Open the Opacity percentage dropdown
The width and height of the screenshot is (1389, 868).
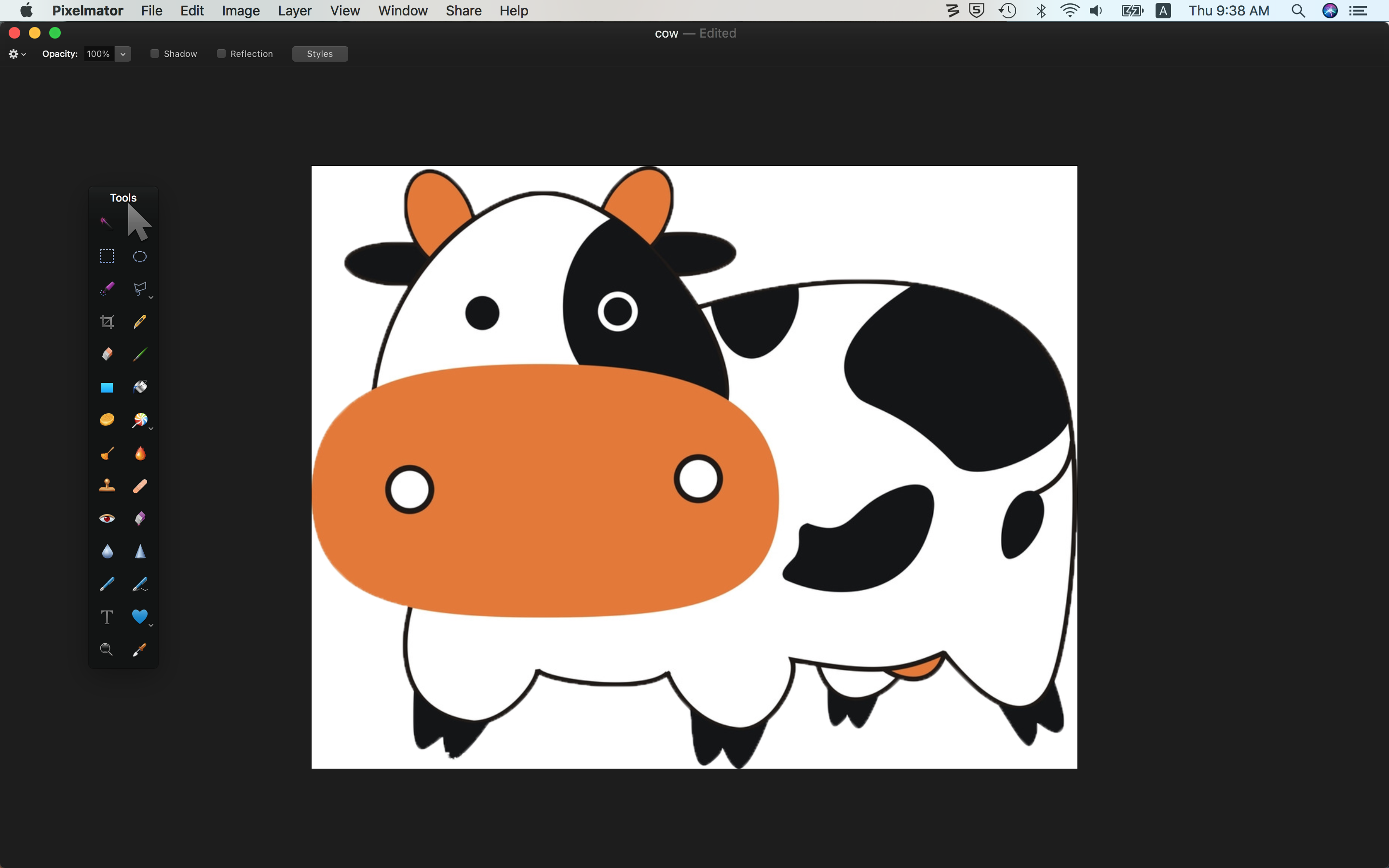coord(123,54)
